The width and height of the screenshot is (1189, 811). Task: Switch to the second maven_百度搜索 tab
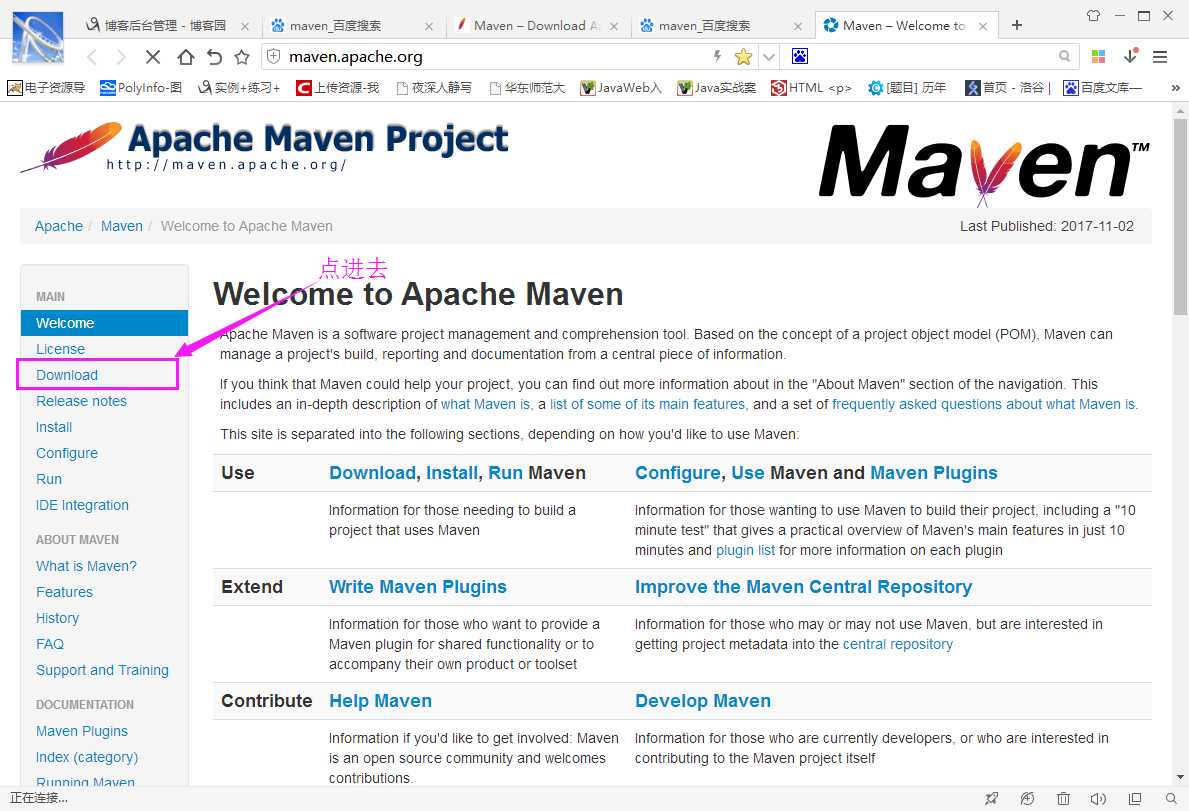pyautogui.click(x=720, y=26)
